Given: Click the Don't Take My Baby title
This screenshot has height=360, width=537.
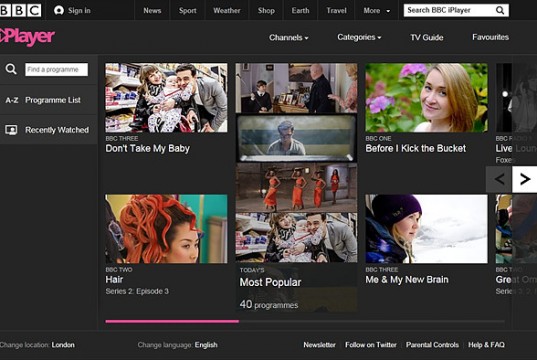Looking at the screenshot, I should (x=148, y=148).
